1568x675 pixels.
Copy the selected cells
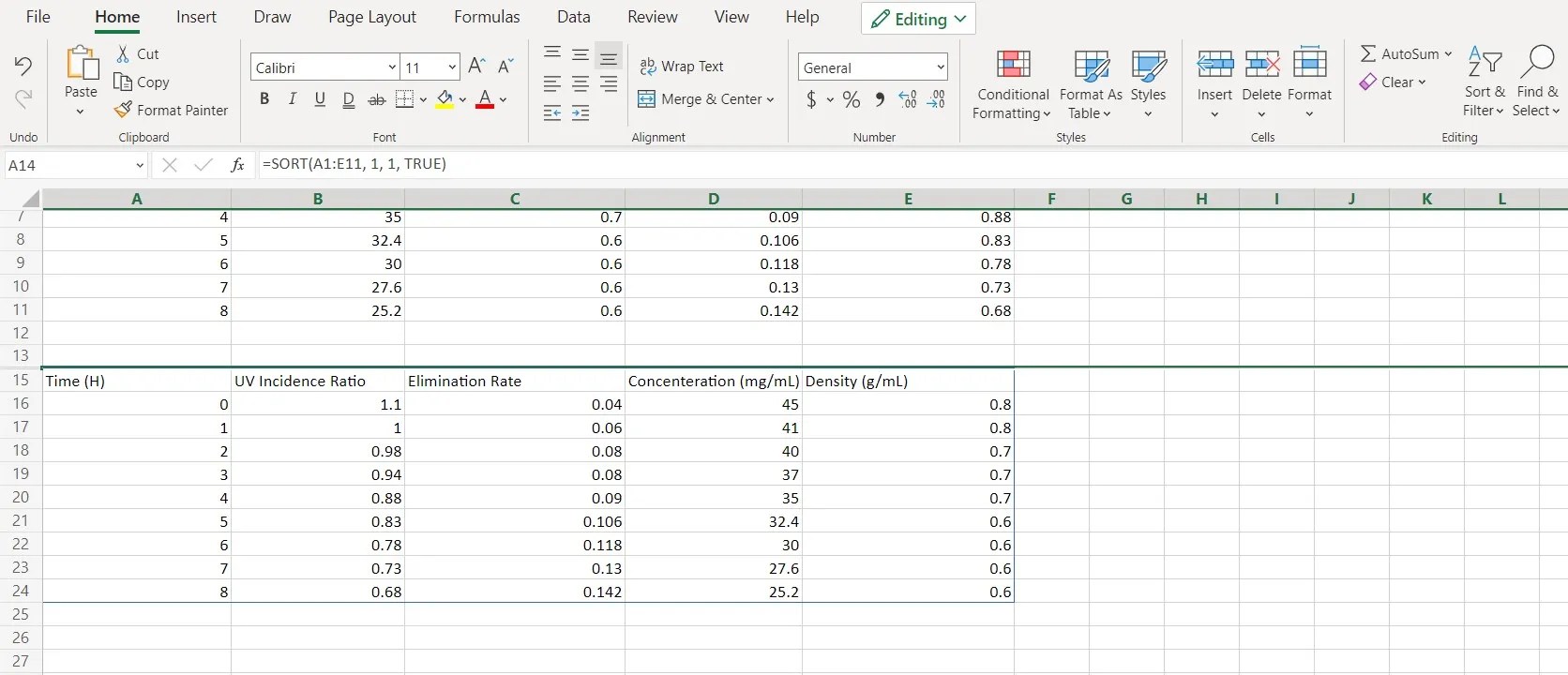[x=142, y=82]
